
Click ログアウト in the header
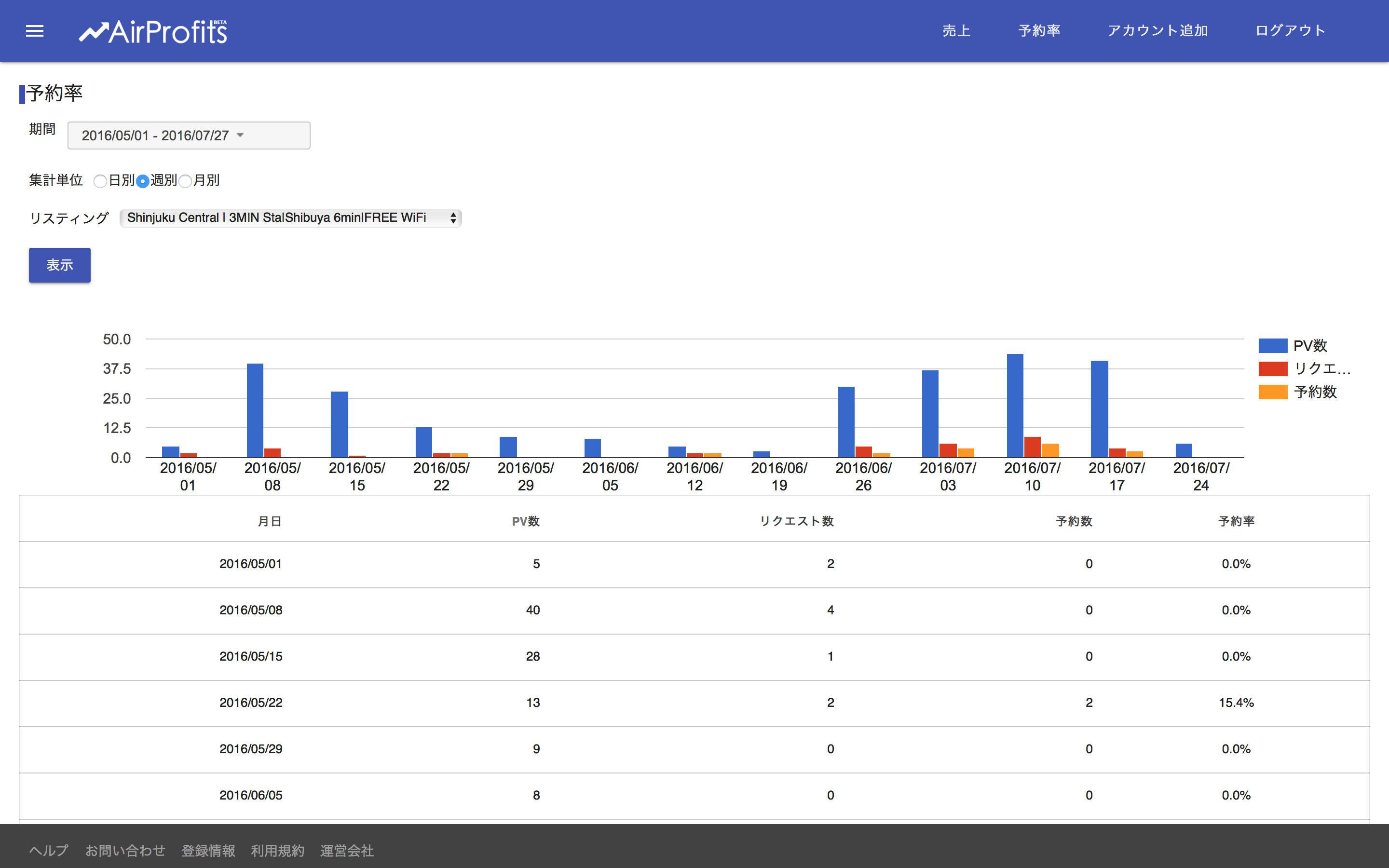tap(1290, 30)
